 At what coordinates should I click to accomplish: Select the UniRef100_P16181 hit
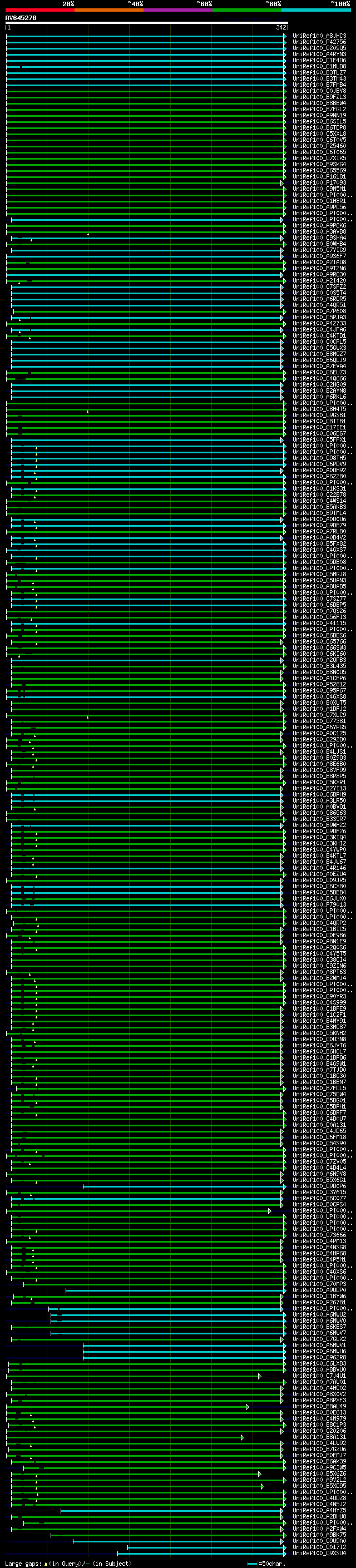tap(319, 176)
